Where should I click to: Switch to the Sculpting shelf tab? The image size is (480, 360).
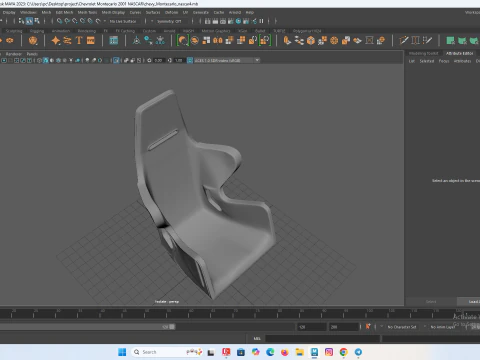(14, 31)
